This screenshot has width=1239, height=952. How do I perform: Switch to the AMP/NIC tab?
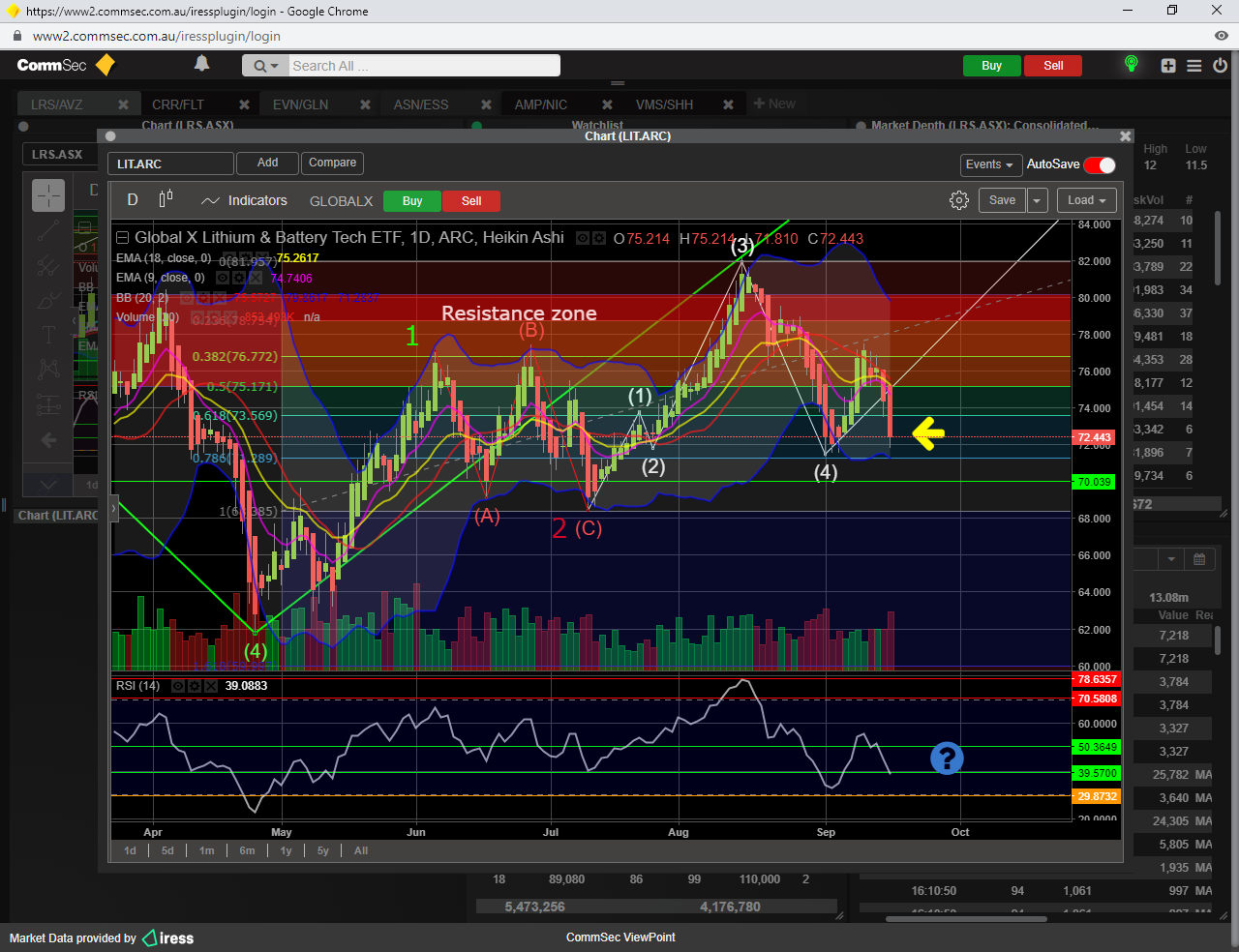point(540,104)
